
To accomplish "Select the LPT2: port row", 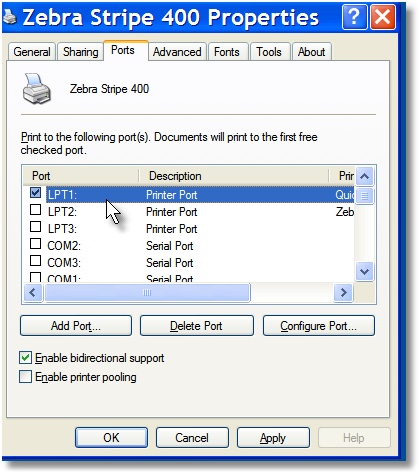I will 188,212.
